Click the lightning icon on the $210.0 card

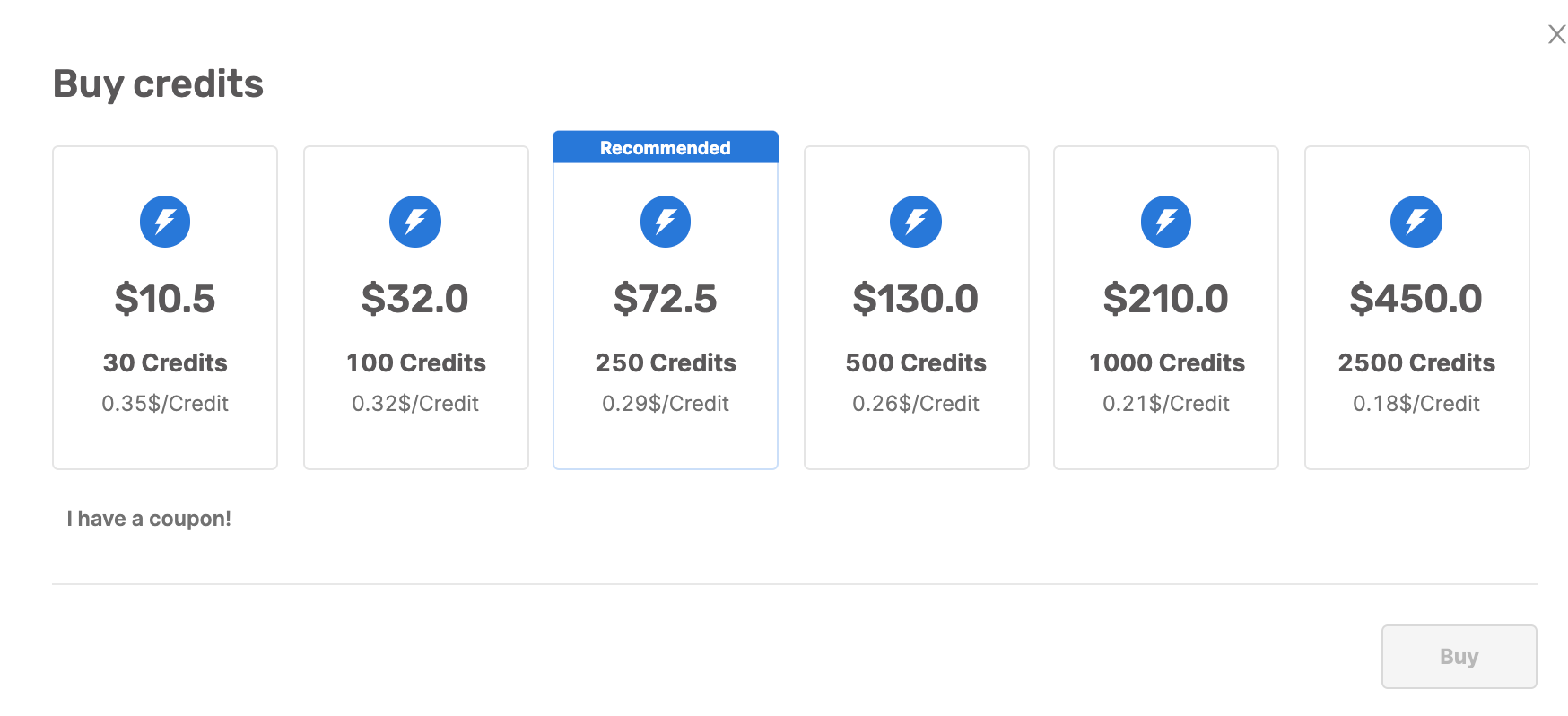(x=1166, y=222)
